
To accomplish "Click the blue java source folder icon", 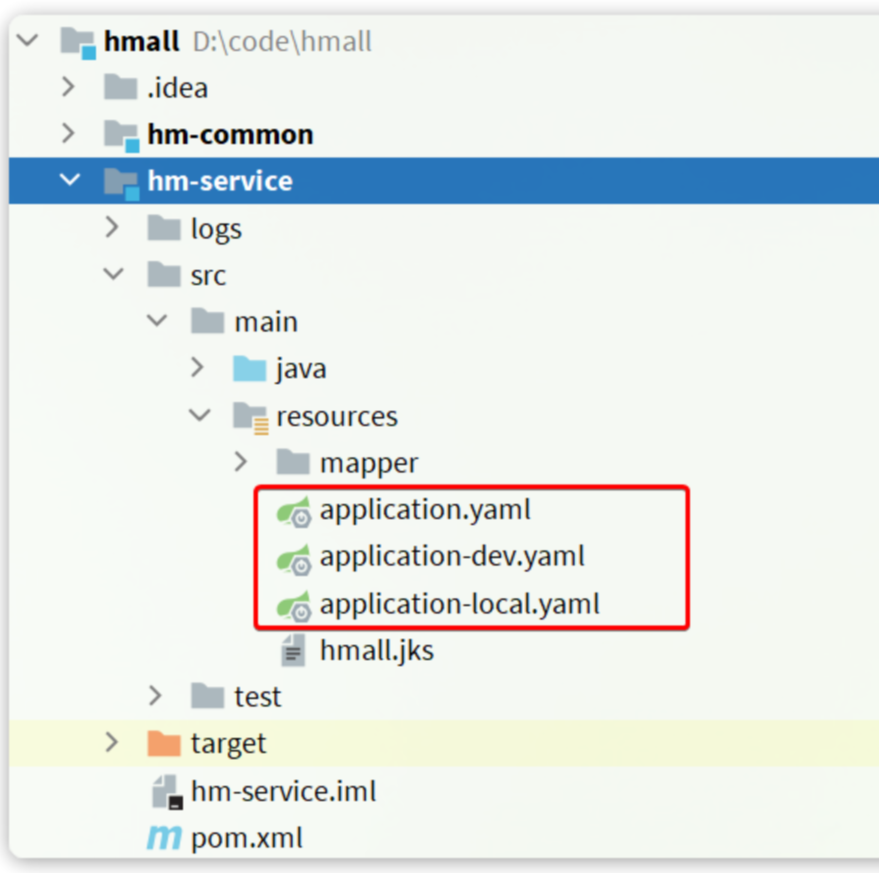I will [250, 369].
